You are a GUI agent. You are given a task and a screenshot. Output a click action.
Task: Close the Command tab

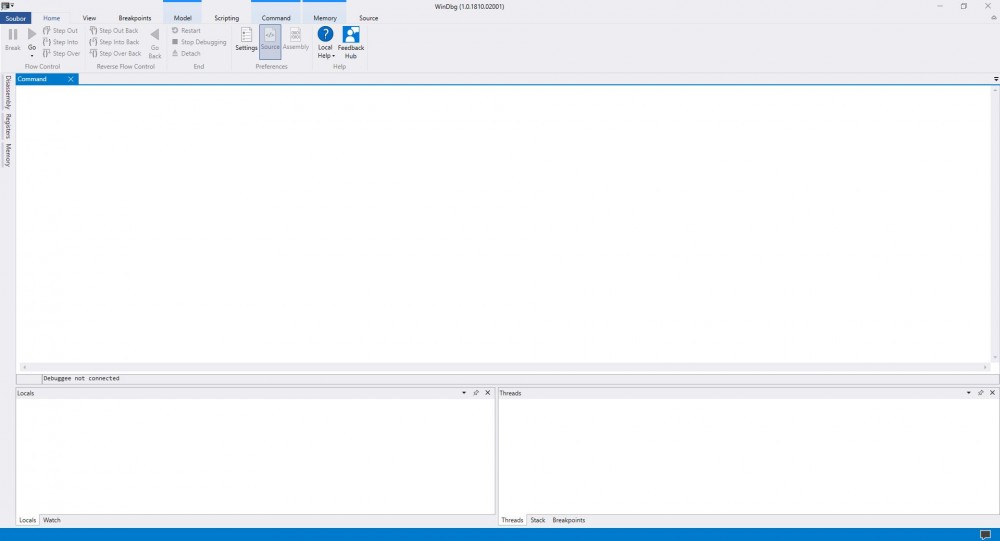pos(70,79)
